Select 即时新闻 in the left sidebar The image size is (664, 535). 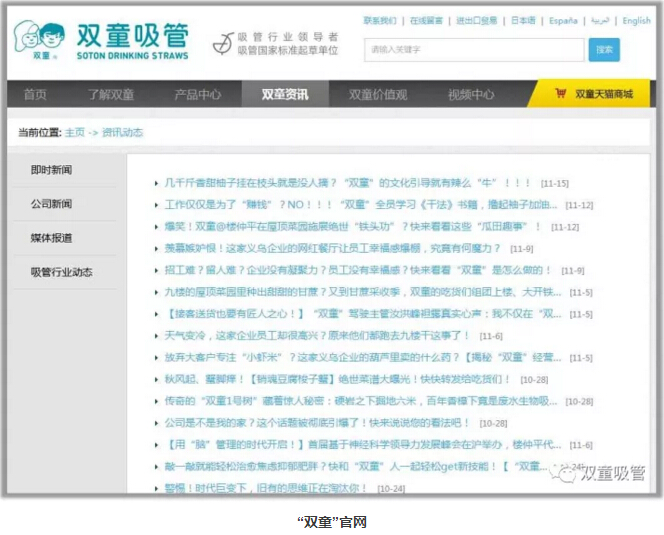coord(51,170)
